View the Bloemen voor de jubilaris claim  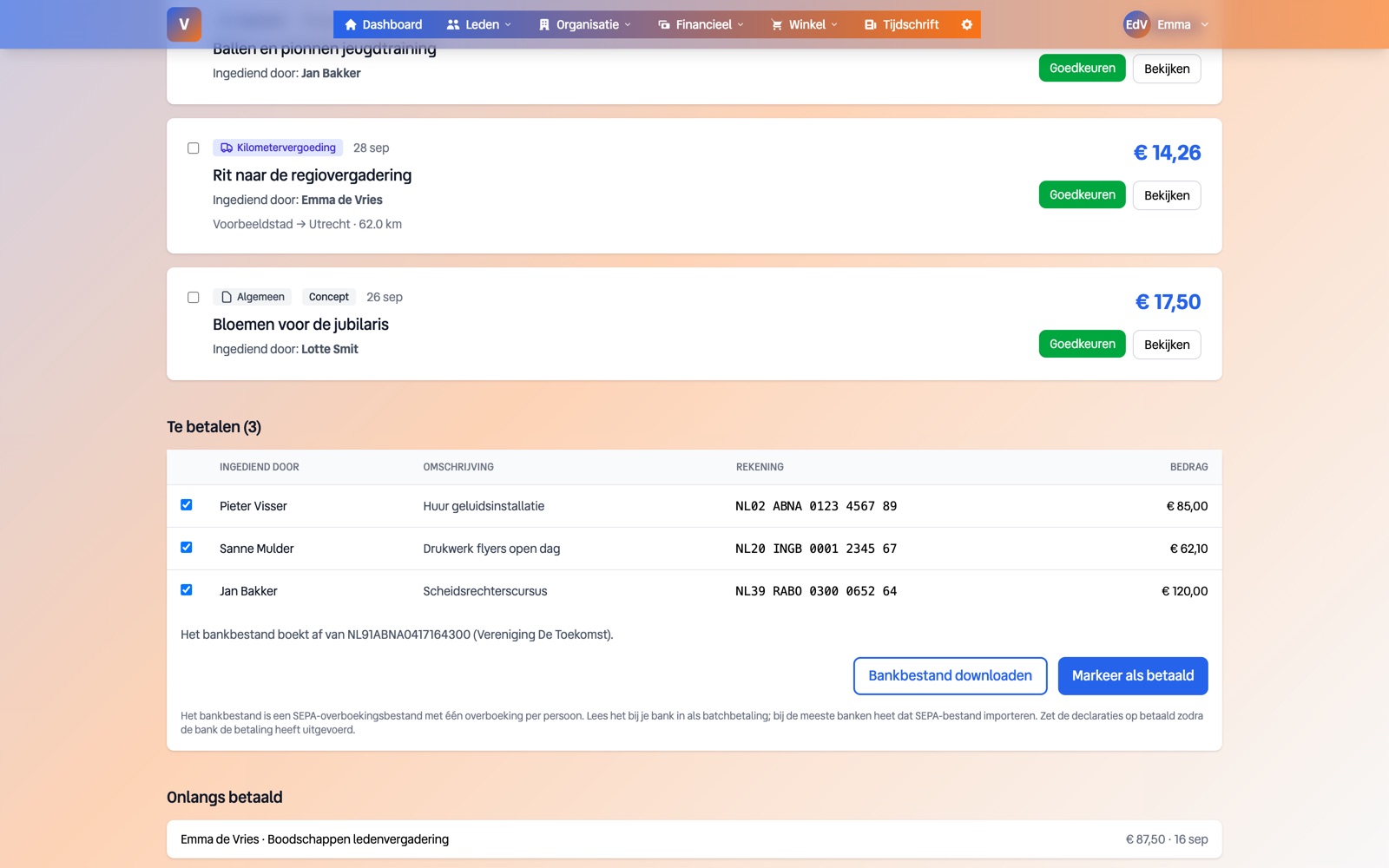[x=1167, y=345]
